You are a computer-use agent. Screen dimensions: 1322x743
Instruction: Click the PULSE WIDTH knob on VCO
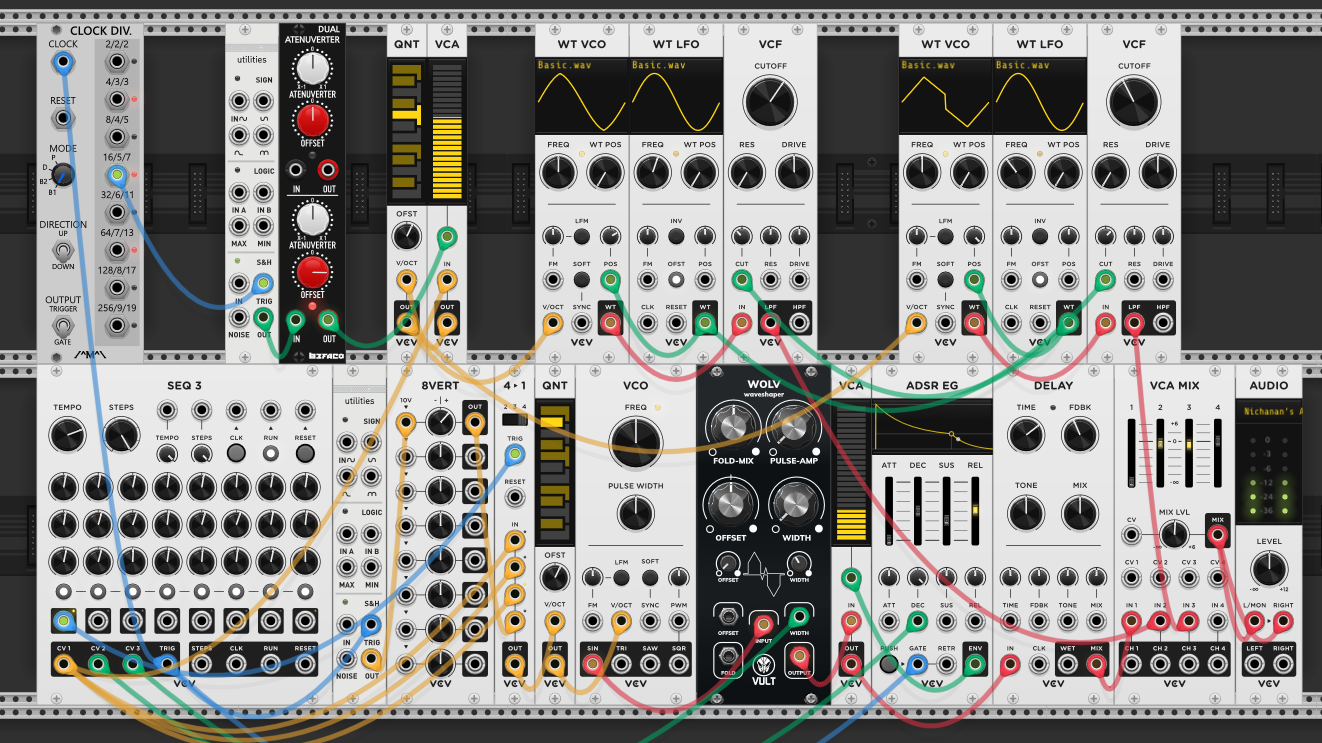tap(635, 514)
